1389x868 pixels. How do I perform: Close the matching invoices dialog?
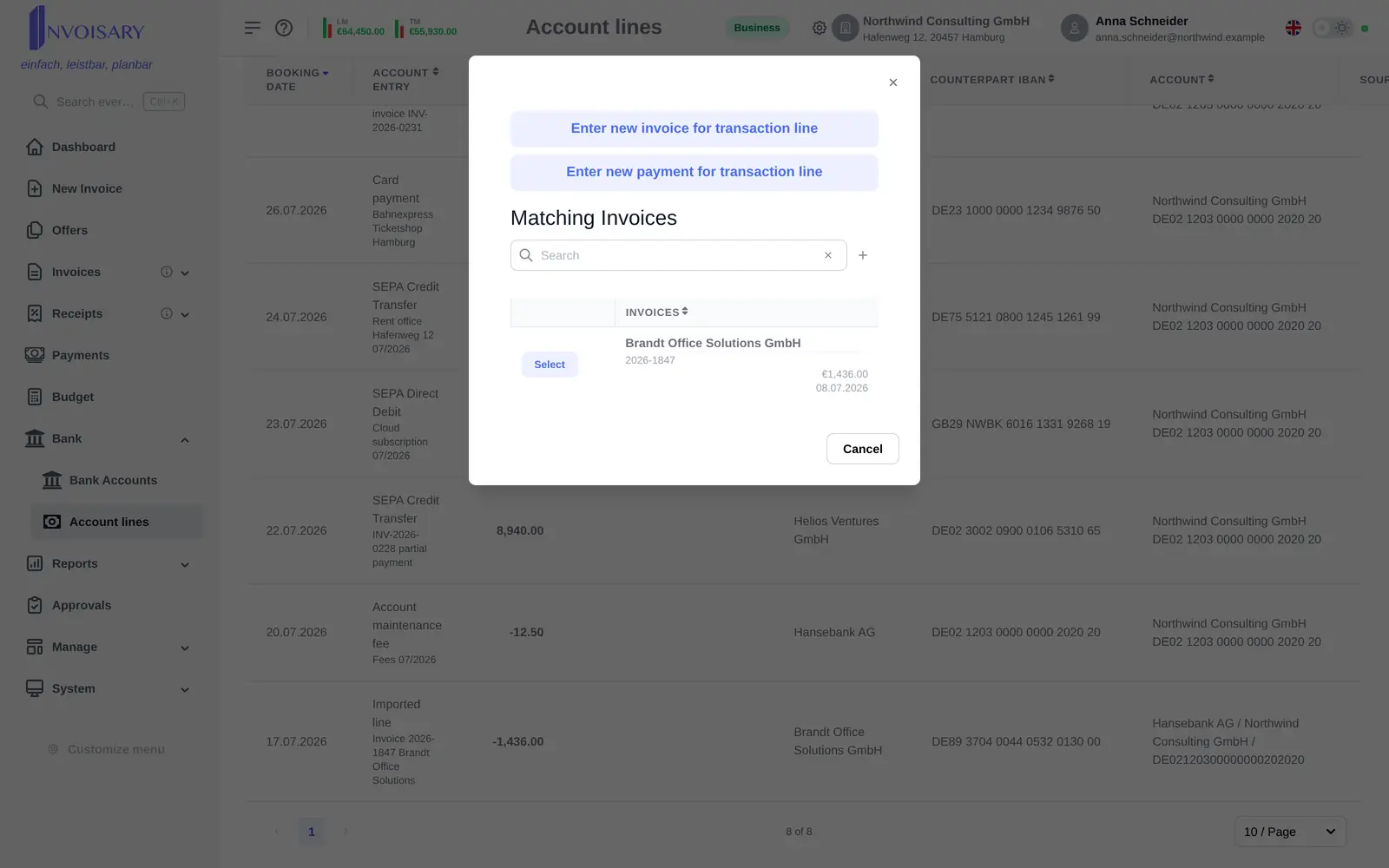[893, 82]
